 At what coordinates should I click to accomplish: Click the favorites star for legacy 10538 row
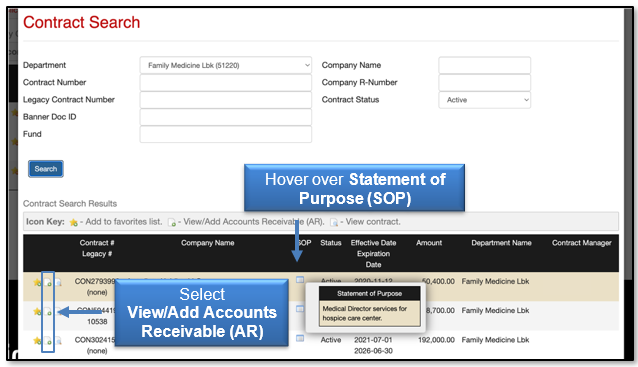coord(37,311)
